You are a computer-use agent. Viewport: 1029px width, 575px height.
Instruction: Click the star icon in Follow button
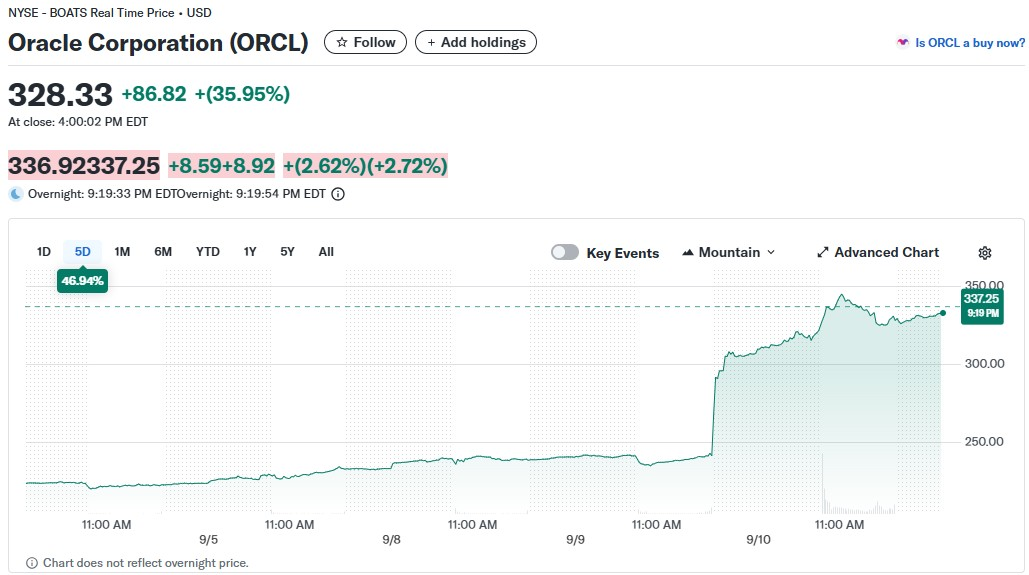(341, 43)
